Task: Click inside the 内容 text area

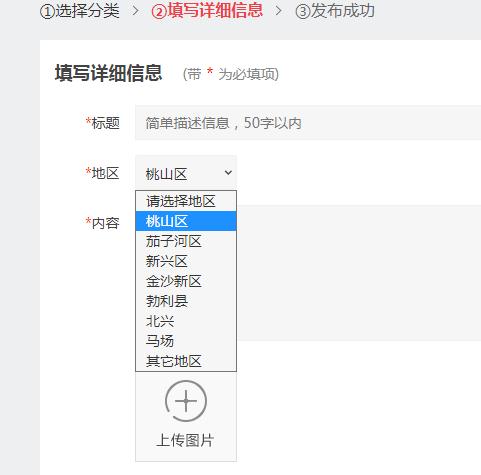Action: (x=359, y=273)
